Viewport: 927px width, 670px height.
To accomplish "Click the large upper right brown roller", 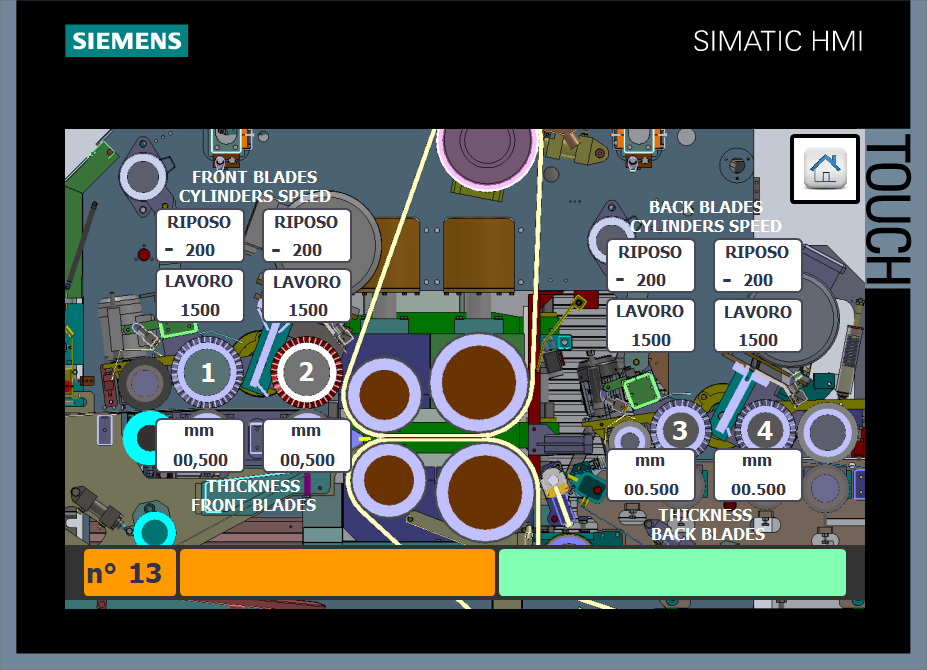I will [479, 383].
